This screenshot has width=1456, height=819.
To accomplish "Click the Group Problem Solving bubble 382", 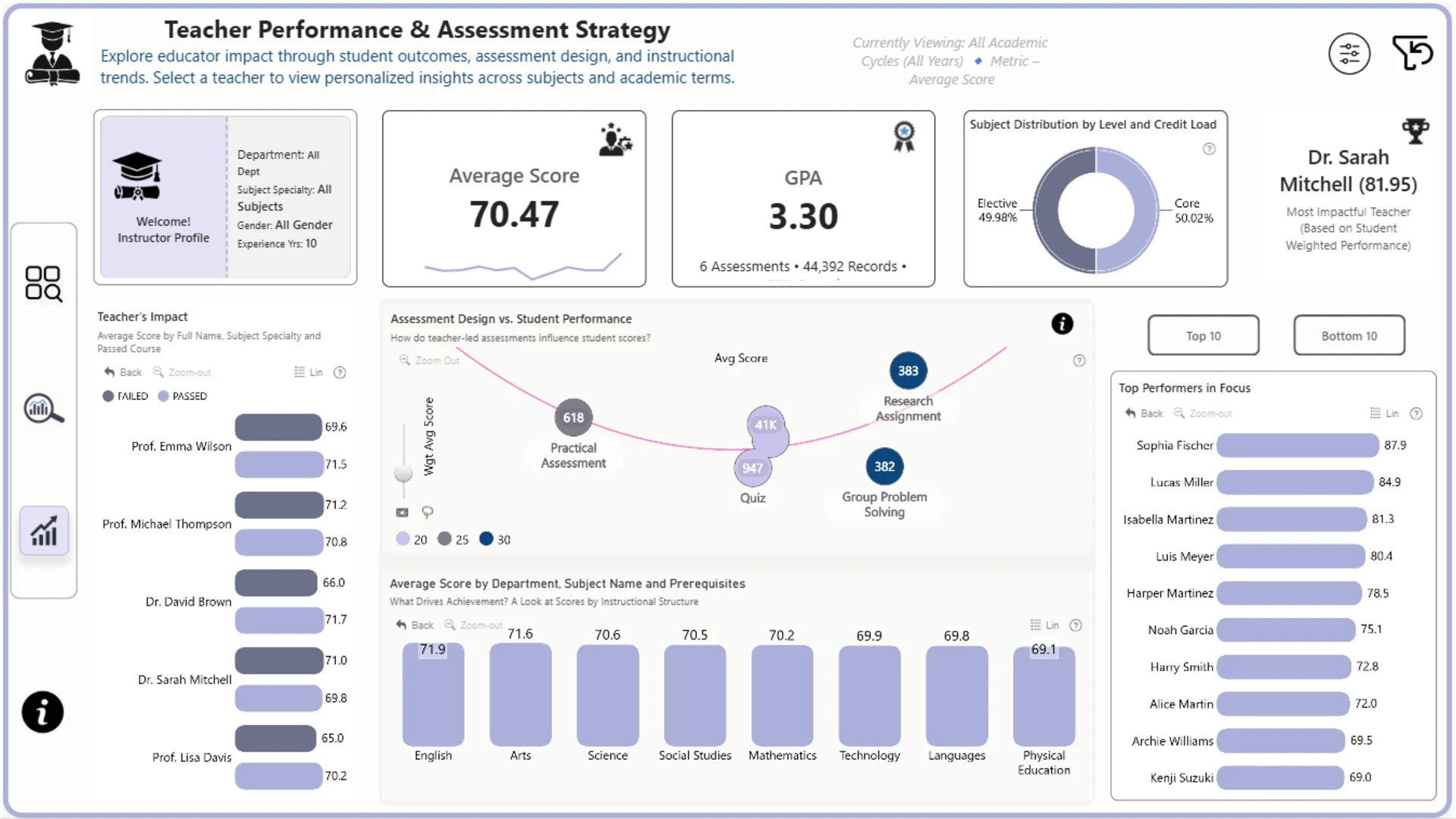I will [884, 466].
